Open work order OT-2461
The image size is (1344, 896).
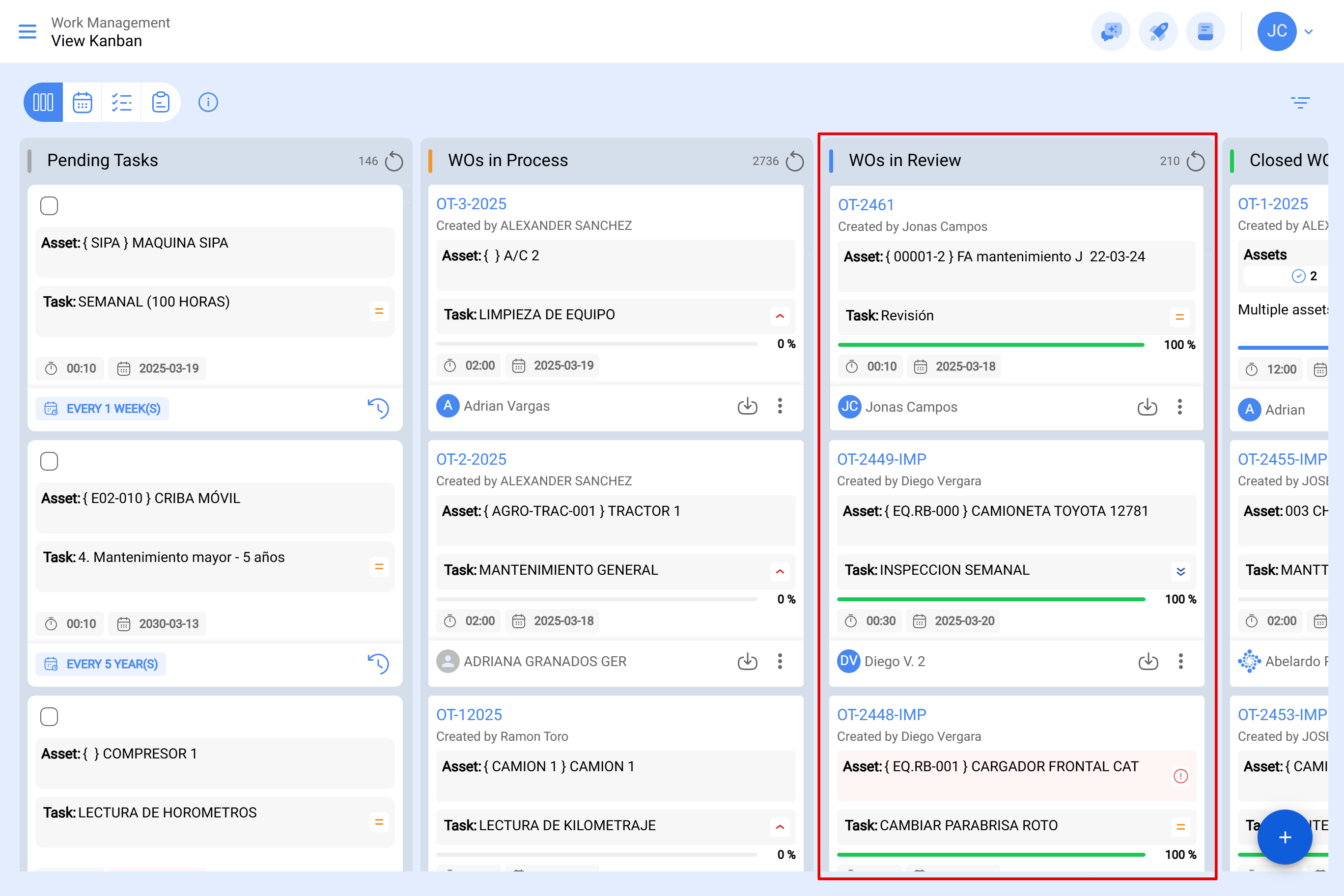click(x=866, y=205)
